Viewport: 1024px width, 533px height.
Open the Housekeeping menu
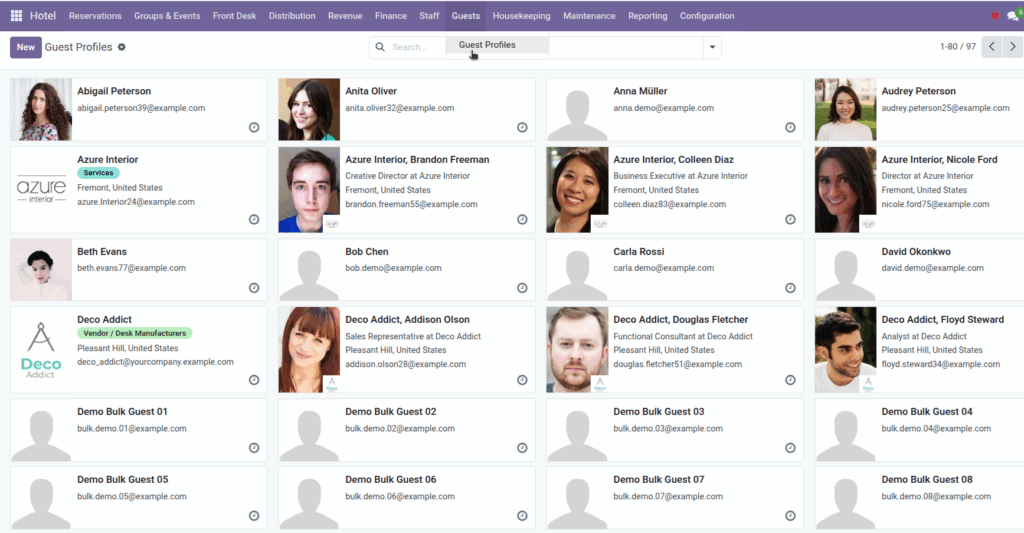click(521, 16)
